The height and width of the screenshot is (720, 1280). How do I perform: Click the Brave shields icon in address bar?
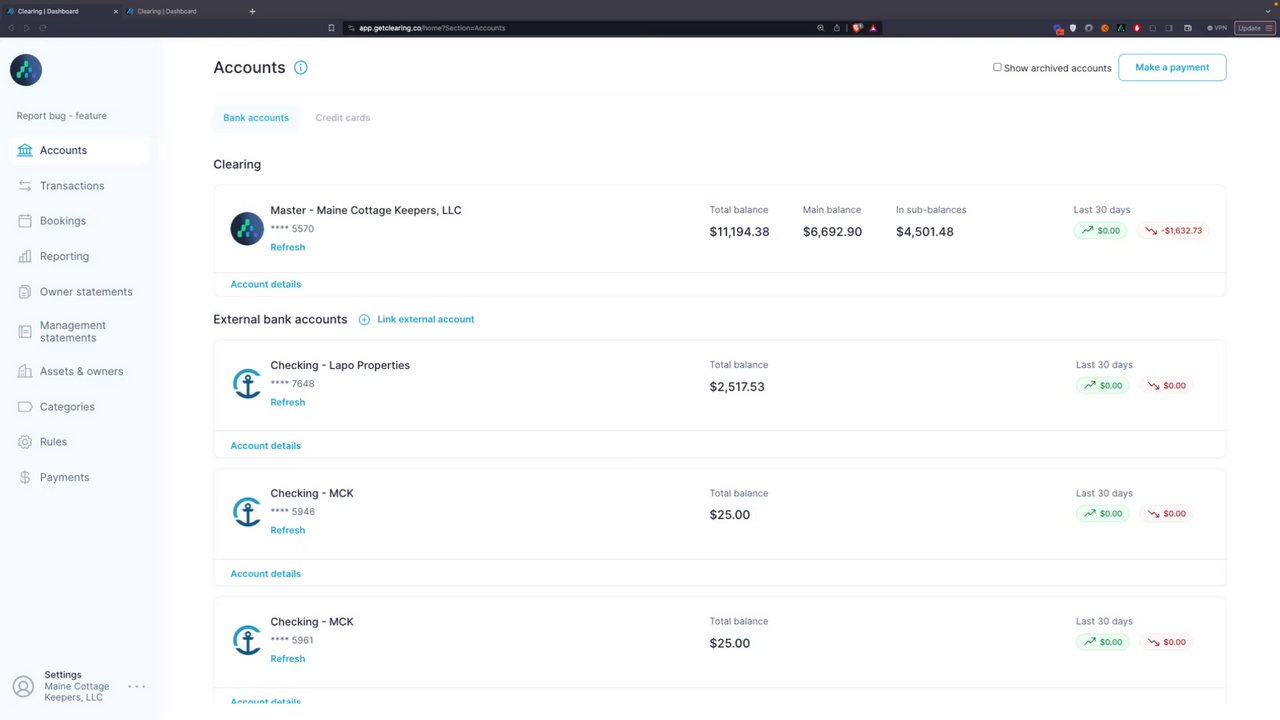click(857, 28)
